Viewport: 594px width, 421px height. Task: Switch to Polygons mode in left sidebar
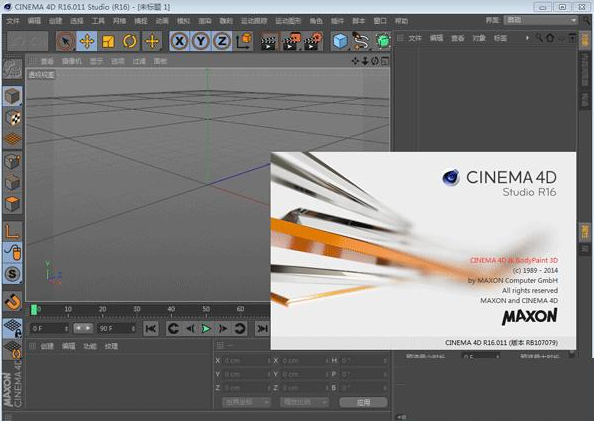12,204
